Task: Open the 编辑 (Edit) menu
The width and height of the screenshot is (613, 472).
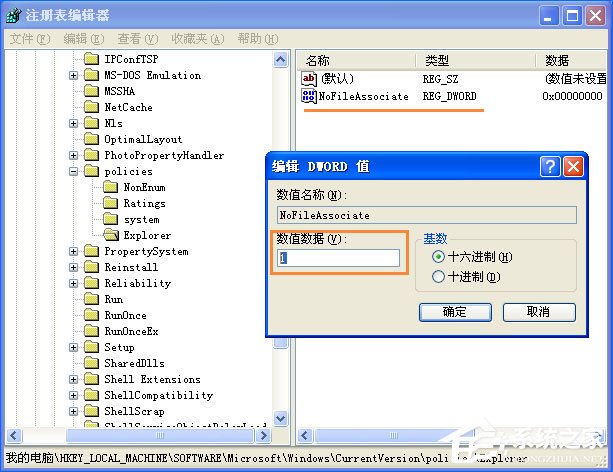Action: [84, 39]
